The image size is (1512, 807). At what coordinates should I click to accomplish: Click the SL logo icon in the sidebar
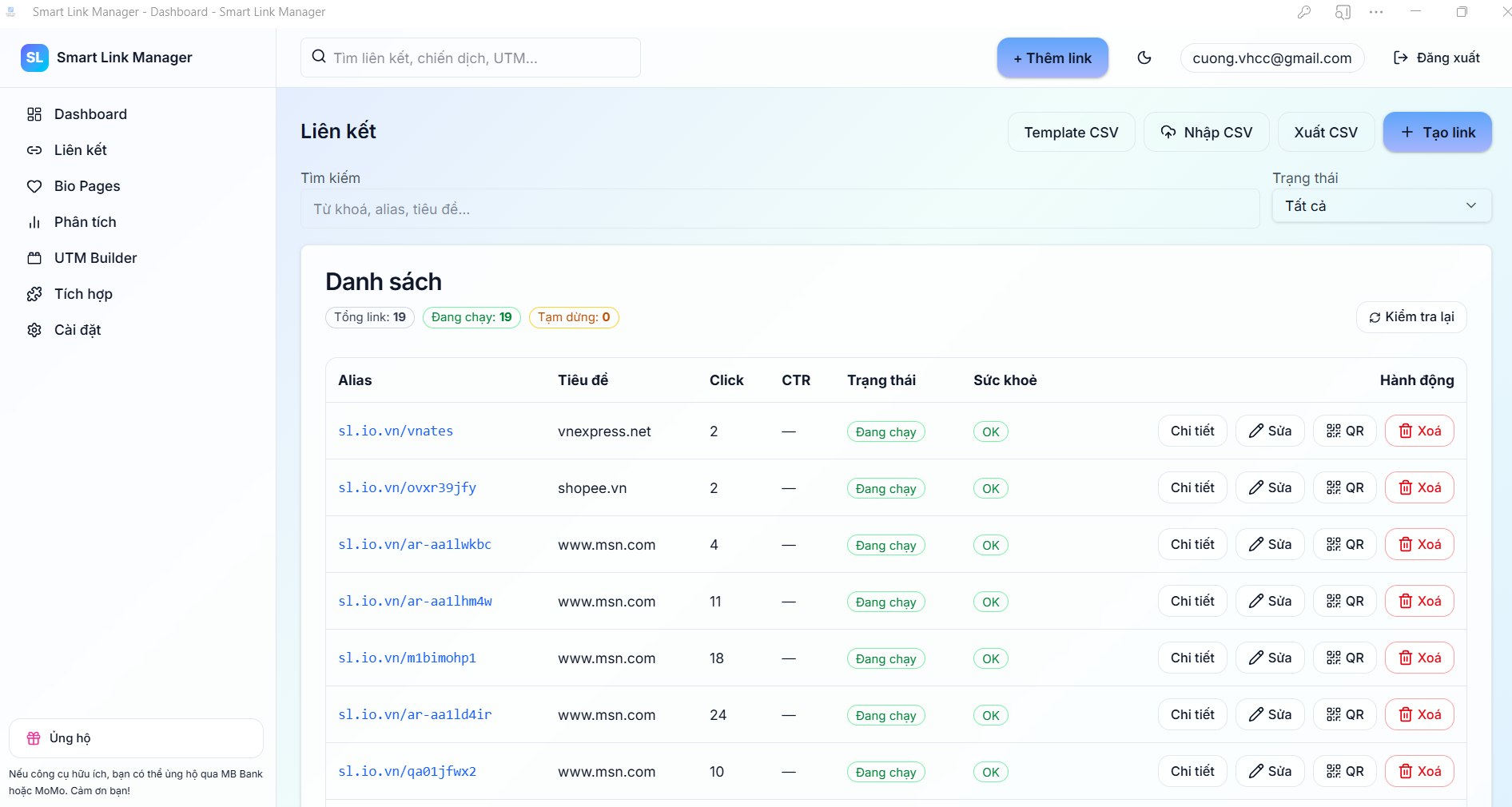tap(34, 58)
